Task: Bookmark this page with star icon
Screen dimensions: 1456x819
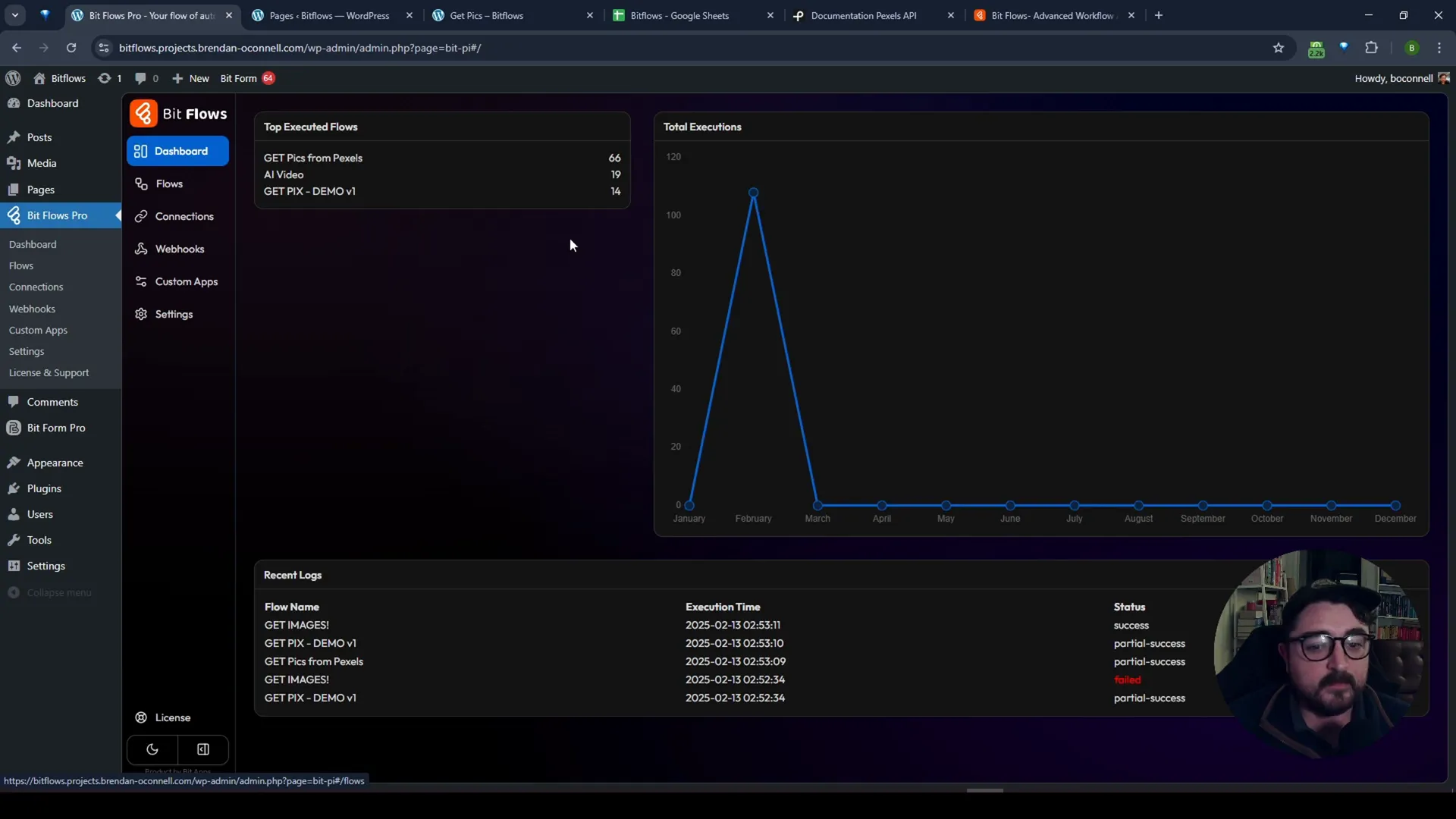Action: [x=1279, y=48]
